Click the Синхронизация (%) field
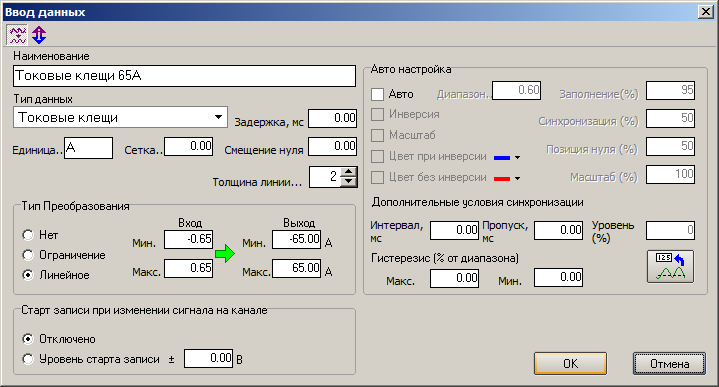 670,118
